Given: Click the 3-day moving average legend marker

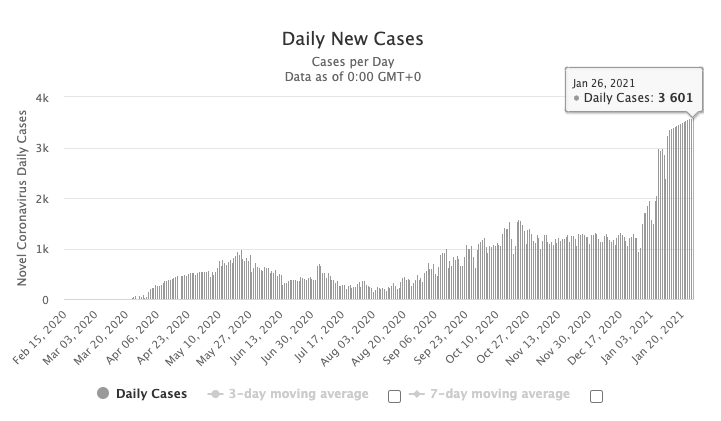Looking at the screenshot, I should (x=214, y=394).
